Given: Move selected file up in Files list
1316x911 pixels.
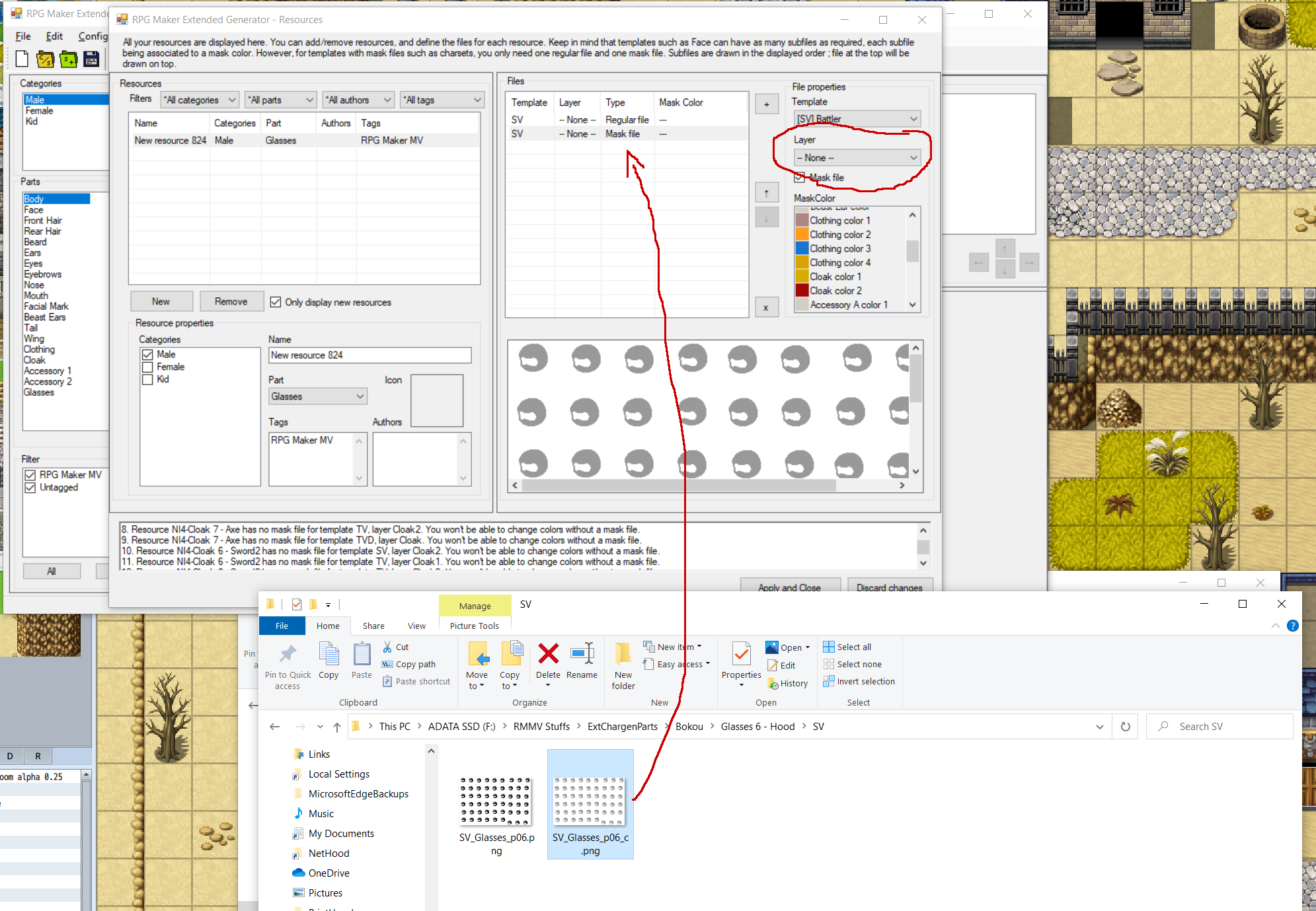Looking at the screenshot, I should point(766,193).
